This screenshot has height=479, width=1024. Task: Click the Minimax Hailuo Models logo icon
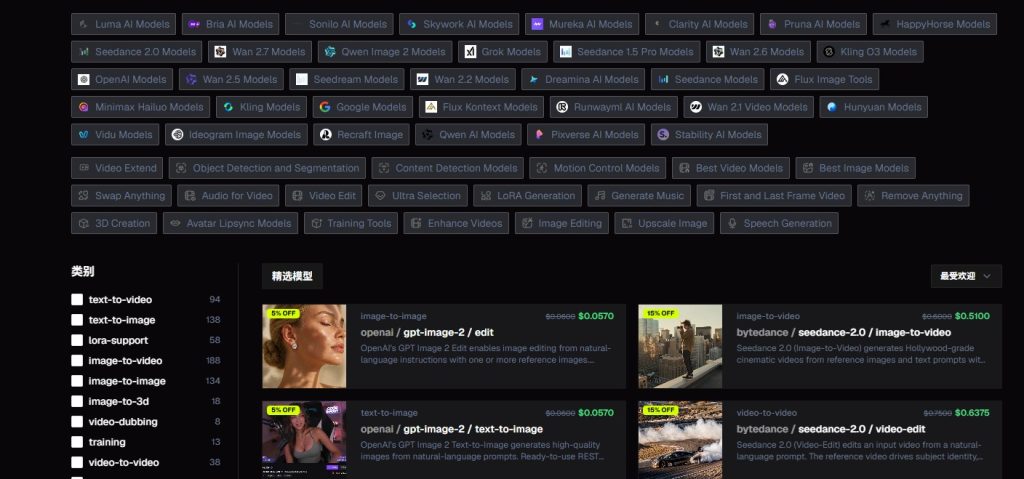coord(84,107)
